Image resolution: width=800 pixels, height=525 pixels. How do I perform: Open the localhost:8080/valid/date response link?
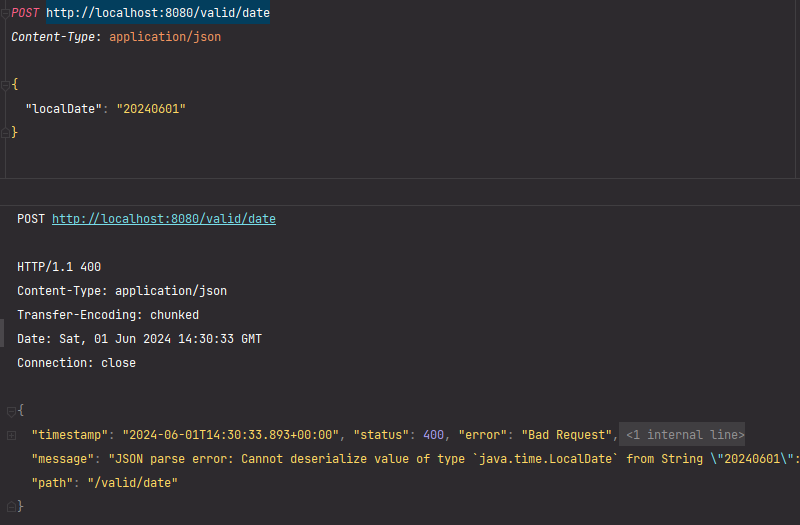(164, 219)
